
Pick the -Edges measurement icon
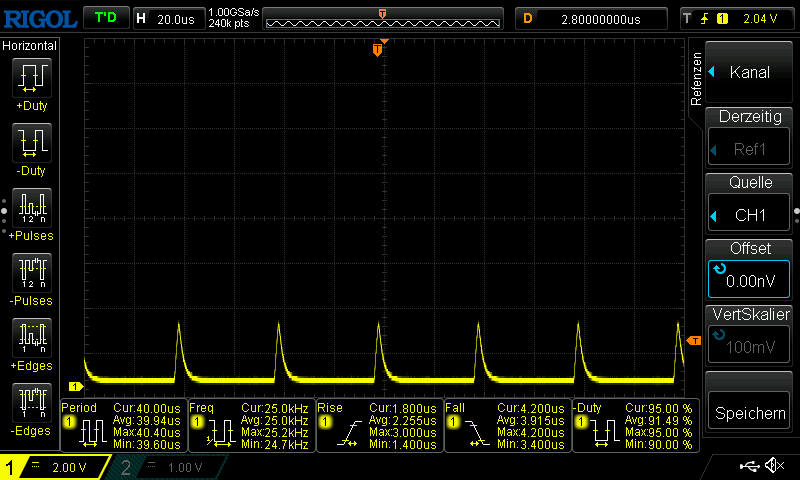pos(30,403)
